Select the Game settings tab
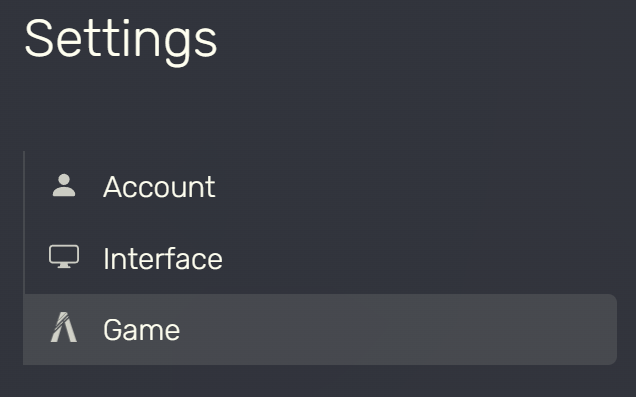 (x=320, y=329)
